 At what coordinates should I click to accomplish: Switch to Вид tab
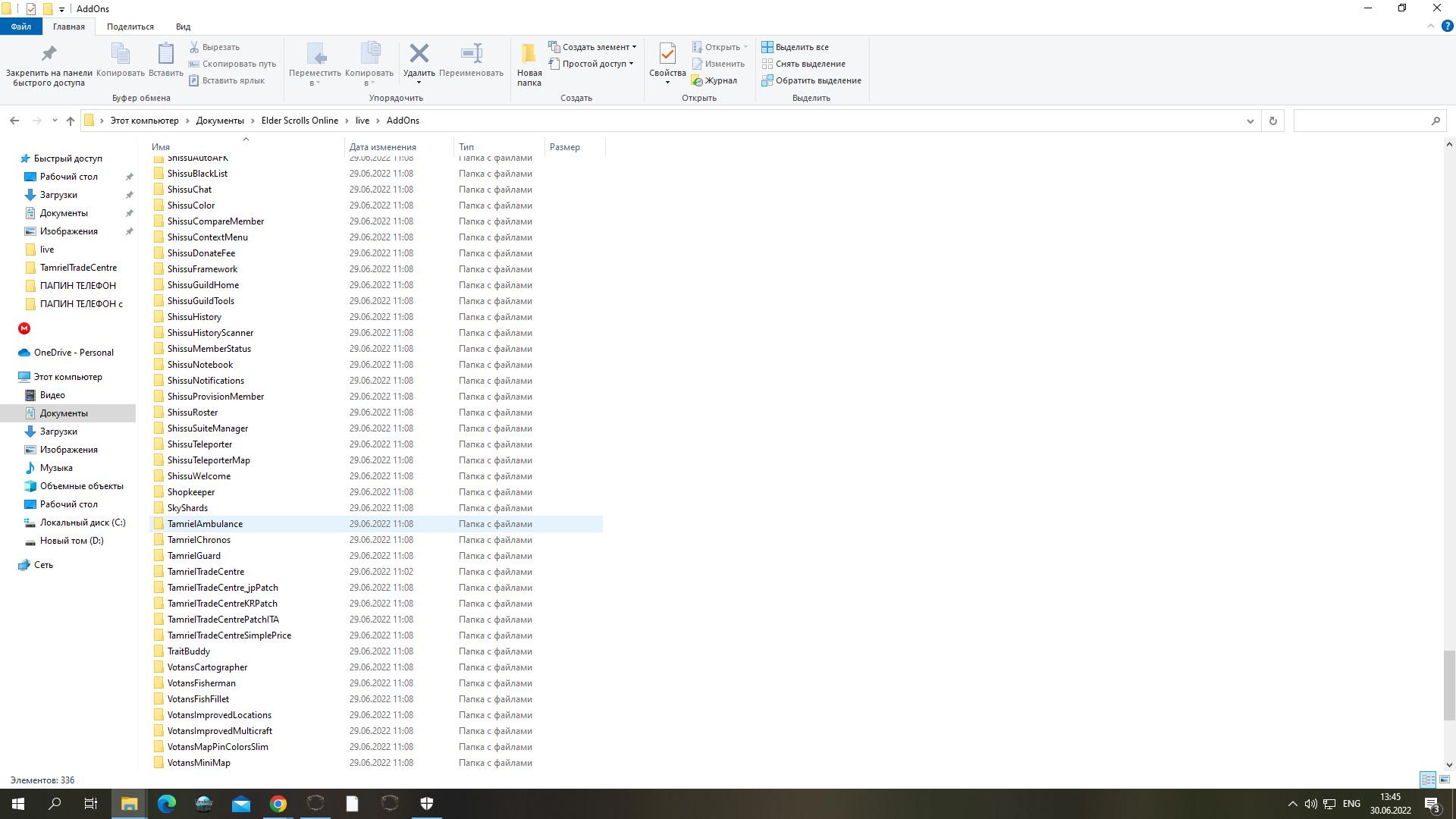pyautogui.click(x=184, y=27)
